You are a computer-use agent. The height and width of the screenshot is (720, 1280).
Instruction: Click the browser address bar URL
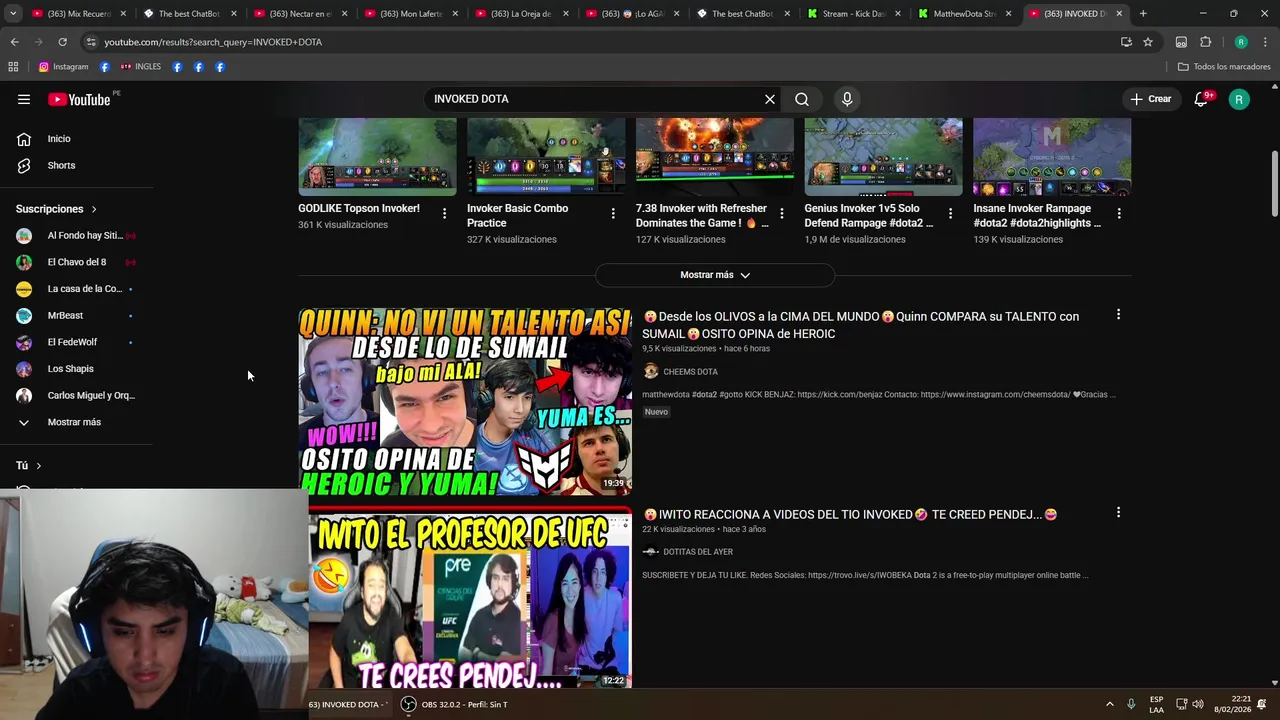click(x=213, y=42)
